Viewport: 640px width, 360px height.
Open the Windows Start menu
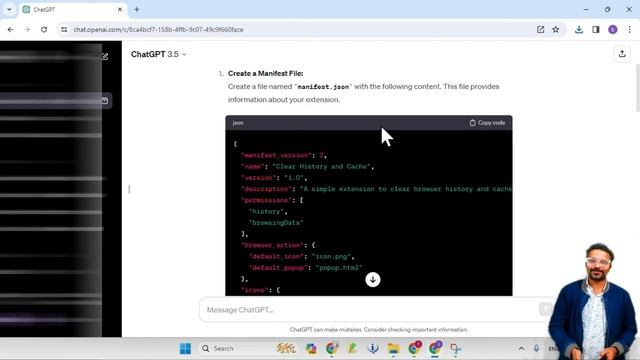pyautogui.click(x=185, y=349)
